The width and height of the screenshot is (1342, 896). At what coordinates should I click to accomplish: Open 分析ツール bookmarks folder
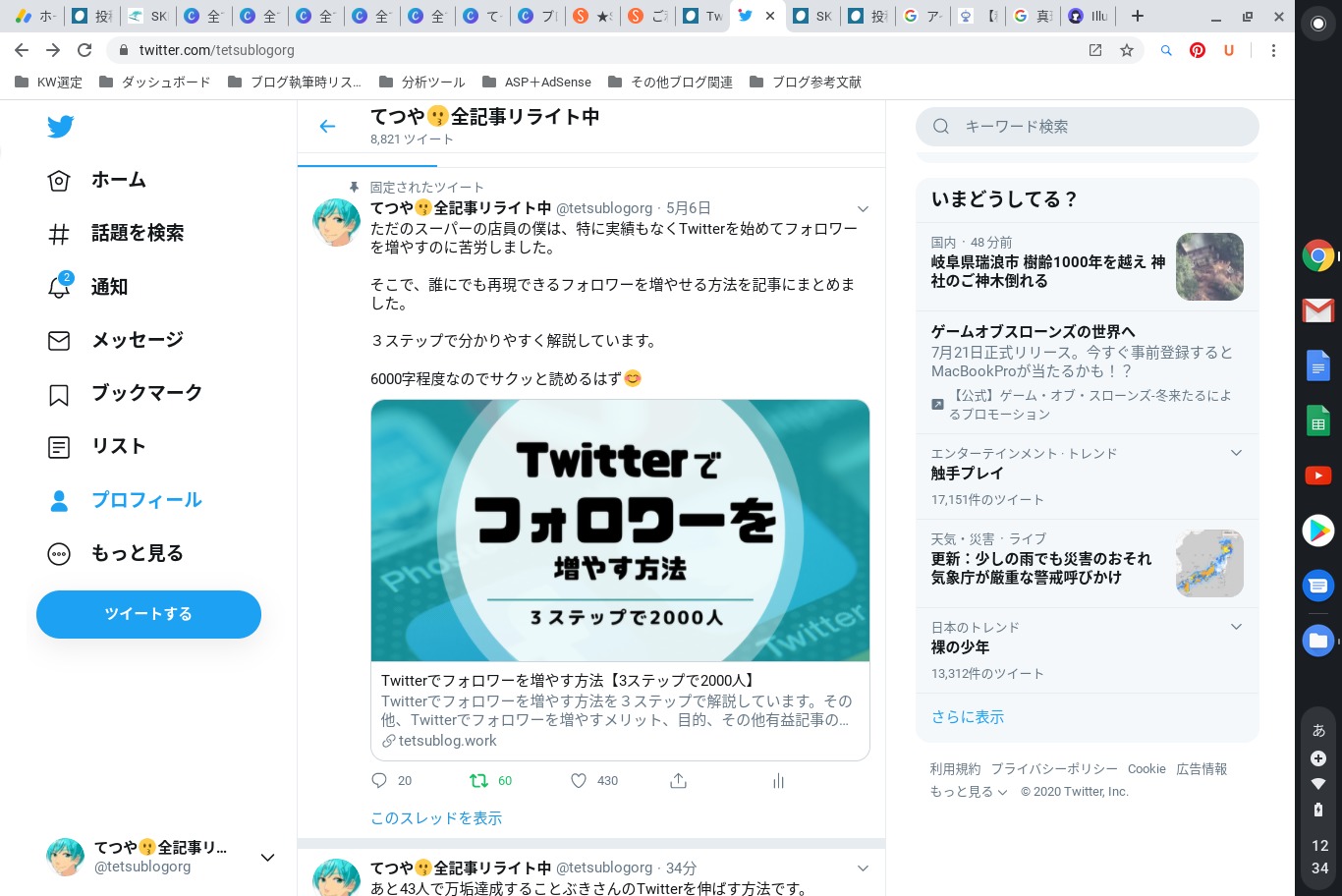421,82
